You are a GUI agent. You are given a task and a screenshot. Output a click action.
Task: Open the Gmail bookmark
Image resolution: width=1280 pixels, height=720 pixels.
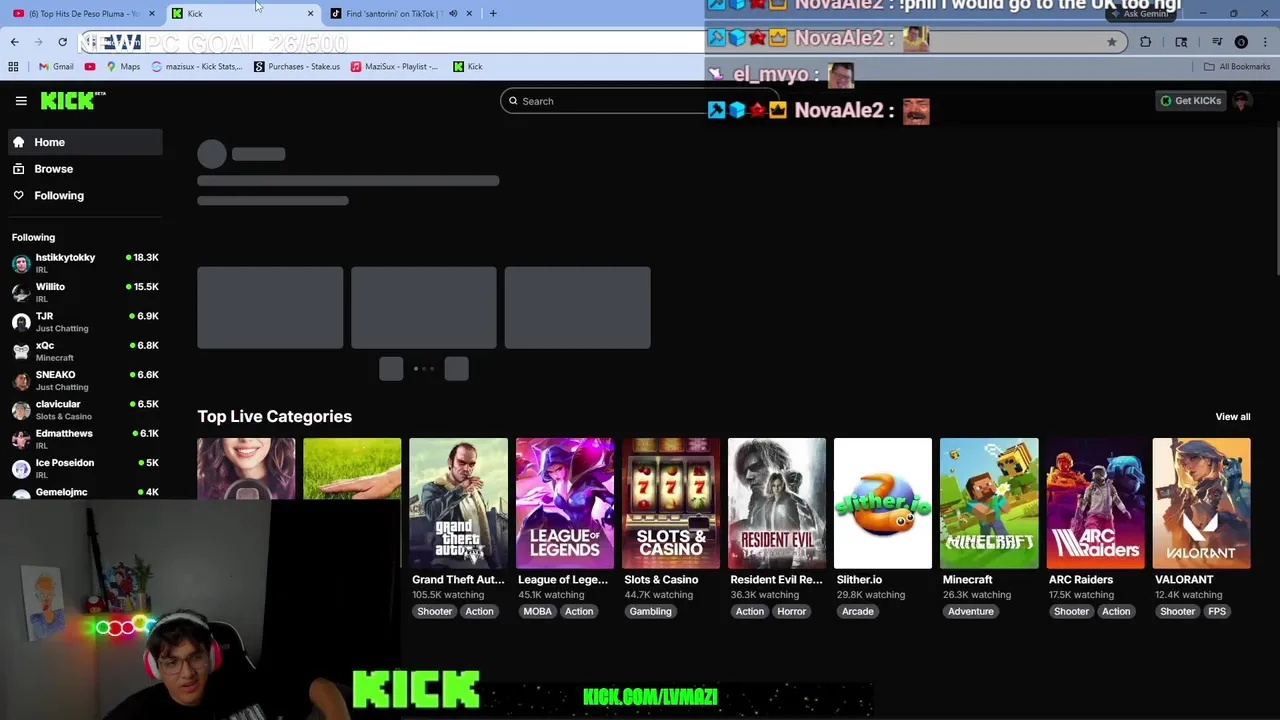click(x=56, y=66)
